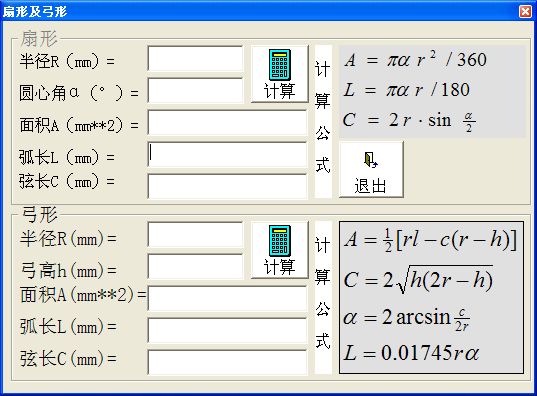
Task: Click the calculator icon in 弓形 section
Action: 279,241
